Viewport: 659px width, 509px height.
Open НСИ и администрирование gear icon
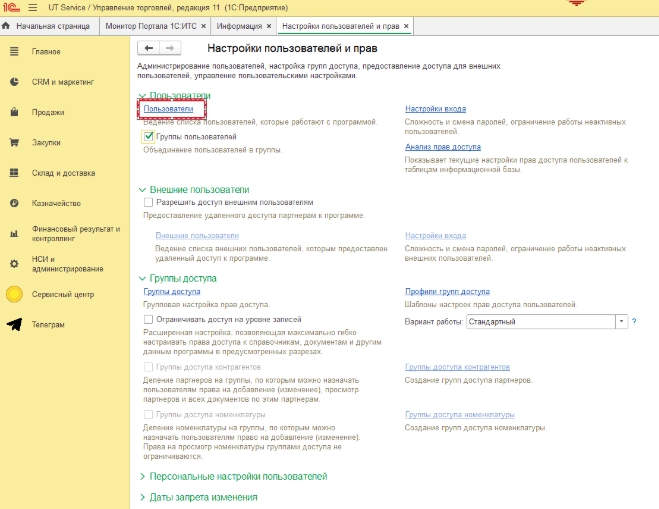pos(15,263)
